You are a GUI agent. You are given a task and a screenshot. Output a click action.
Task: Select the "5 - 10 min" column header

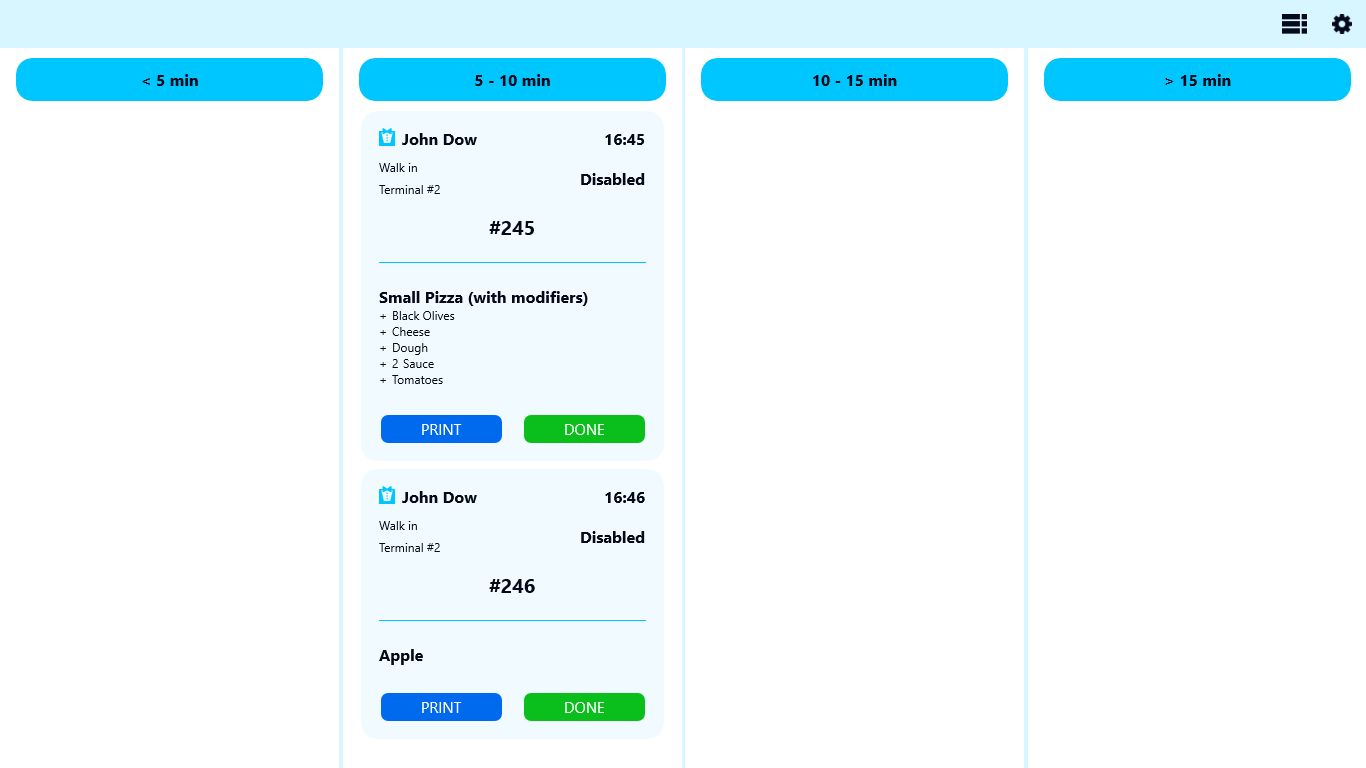pos(512,80)
